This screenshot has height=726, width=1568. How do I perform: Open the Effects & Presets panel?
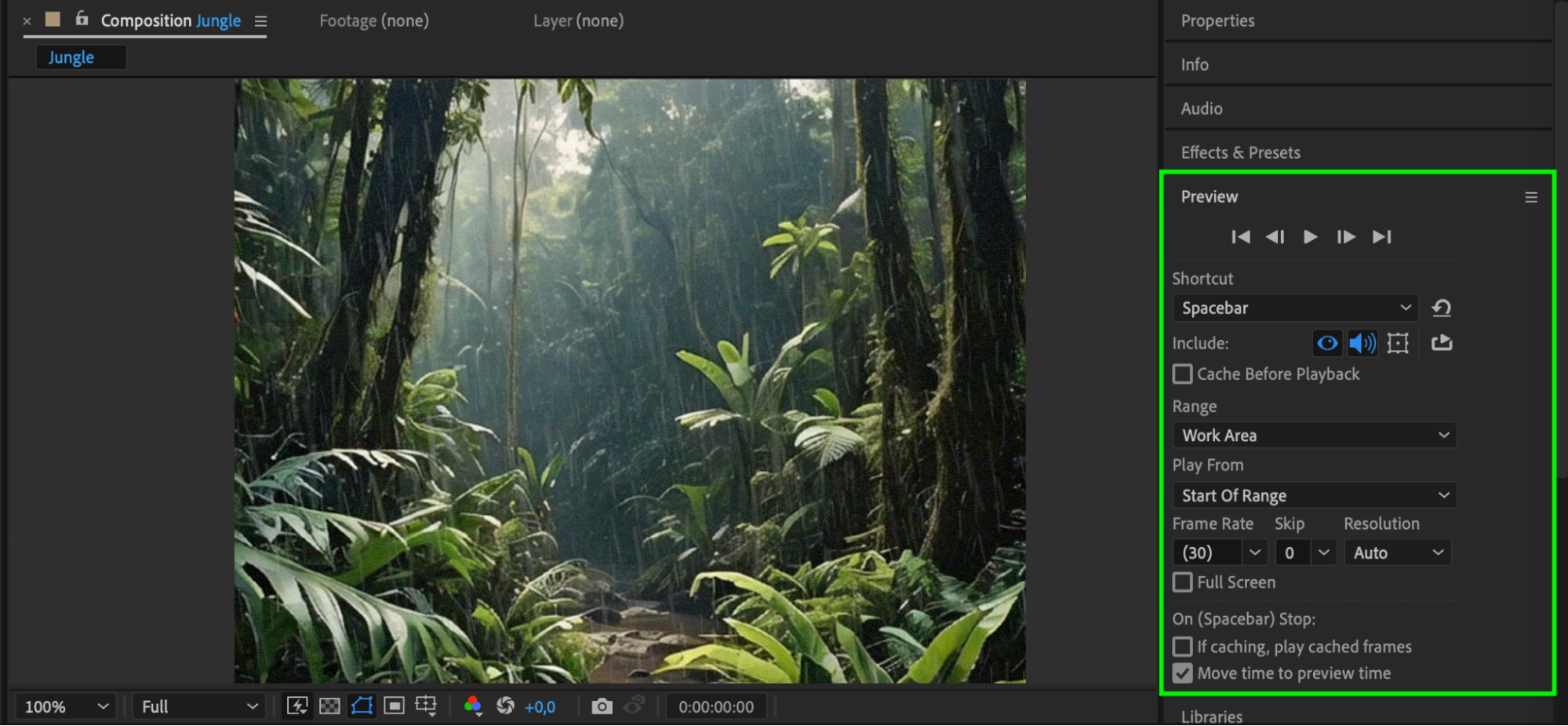tap(1240, 152)
